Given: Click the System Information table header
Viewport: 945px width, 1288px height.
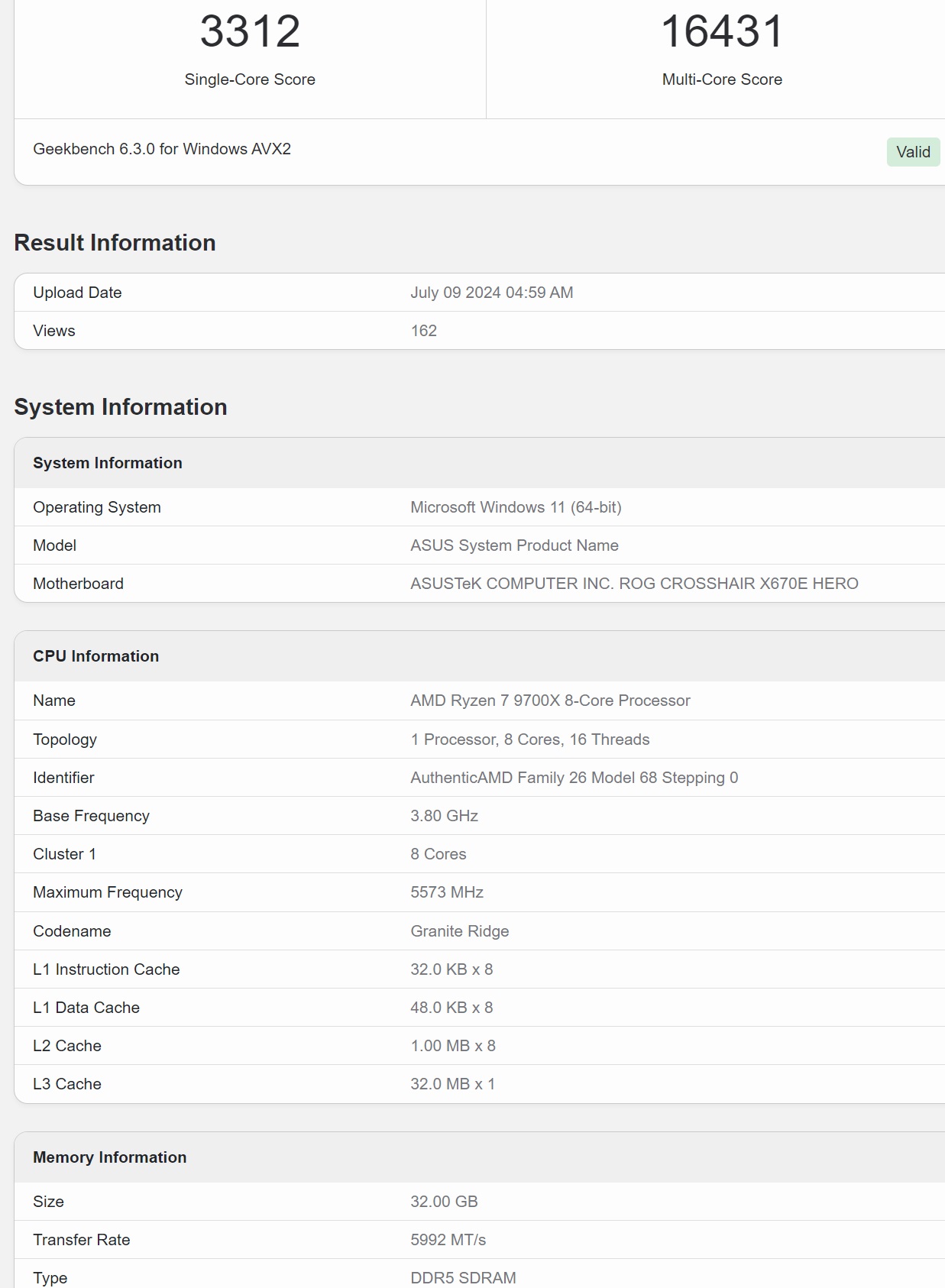Looking at the screenshot, I should 108,463.
